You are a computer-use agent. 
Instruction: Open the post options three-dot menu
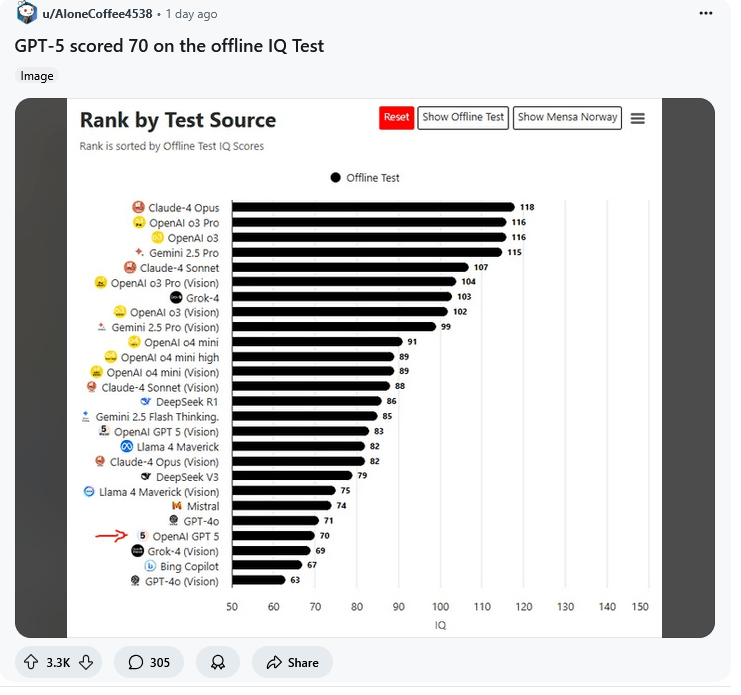pos(708,15)
